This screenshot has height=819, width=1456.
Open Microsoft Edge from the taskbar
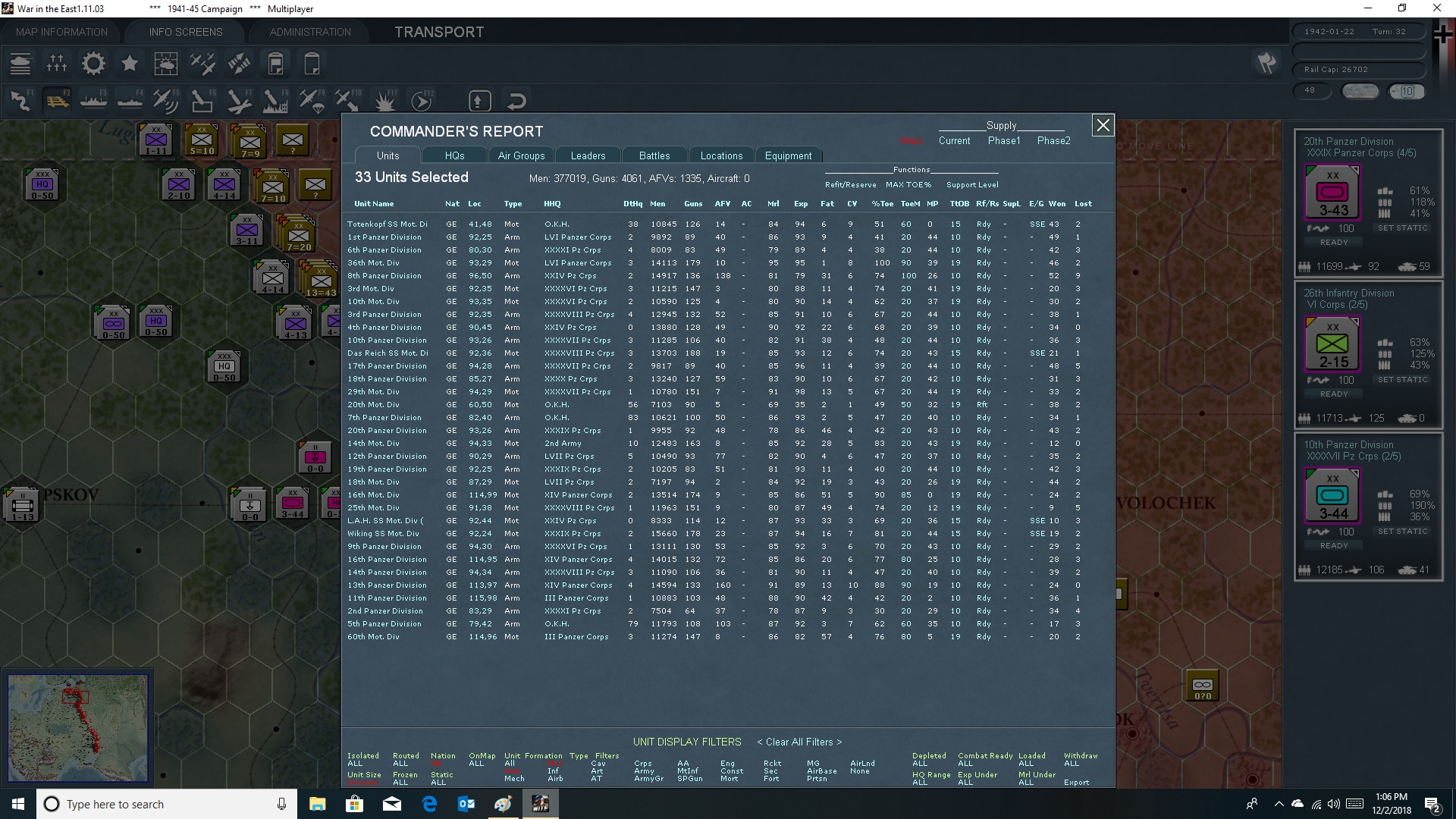click(429, 804)
